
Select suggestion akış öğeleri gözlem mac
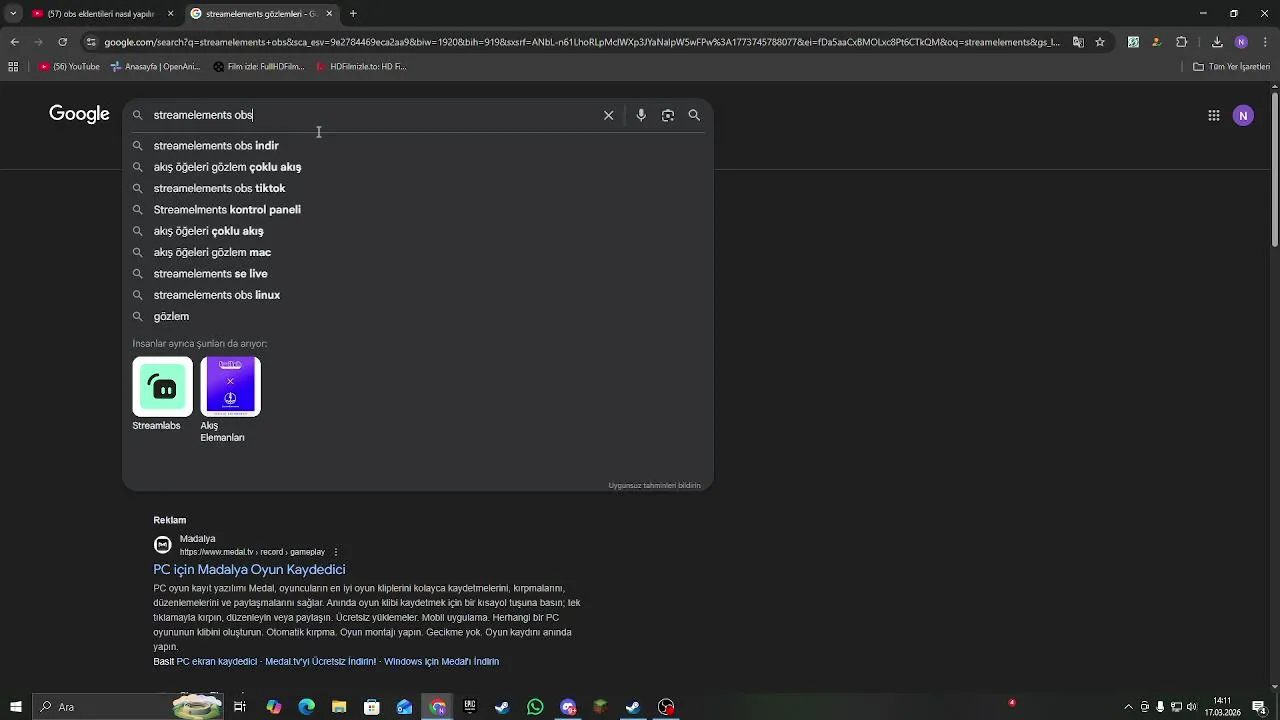pyautogui.click(x=418, y=252)
